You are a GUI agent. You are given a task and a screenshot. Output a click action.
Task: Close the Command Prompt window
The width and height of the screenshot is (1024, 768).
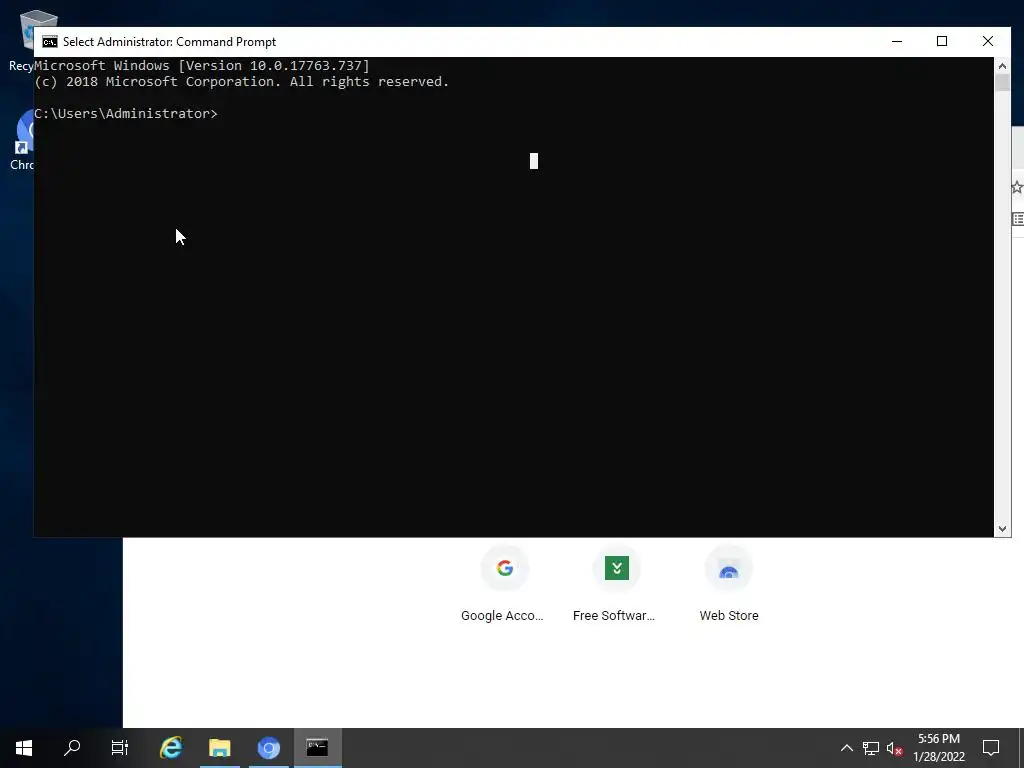(987, 41)
